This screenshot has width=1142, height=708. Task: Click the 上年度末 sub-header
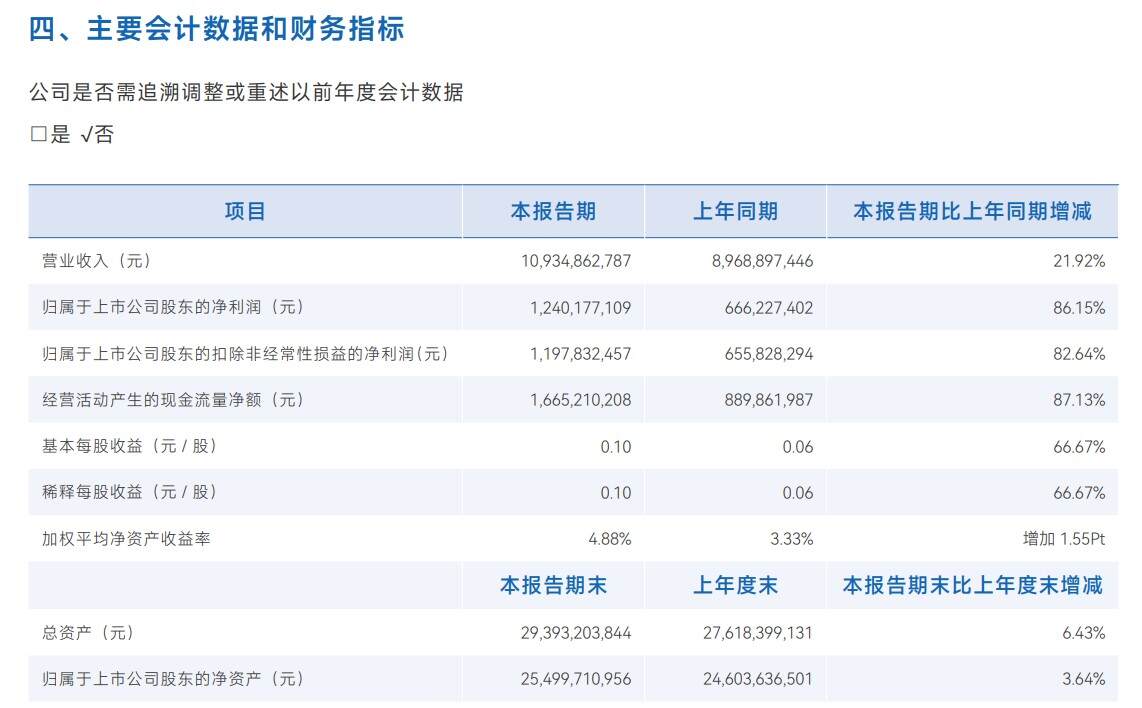(x=735, y=585)
